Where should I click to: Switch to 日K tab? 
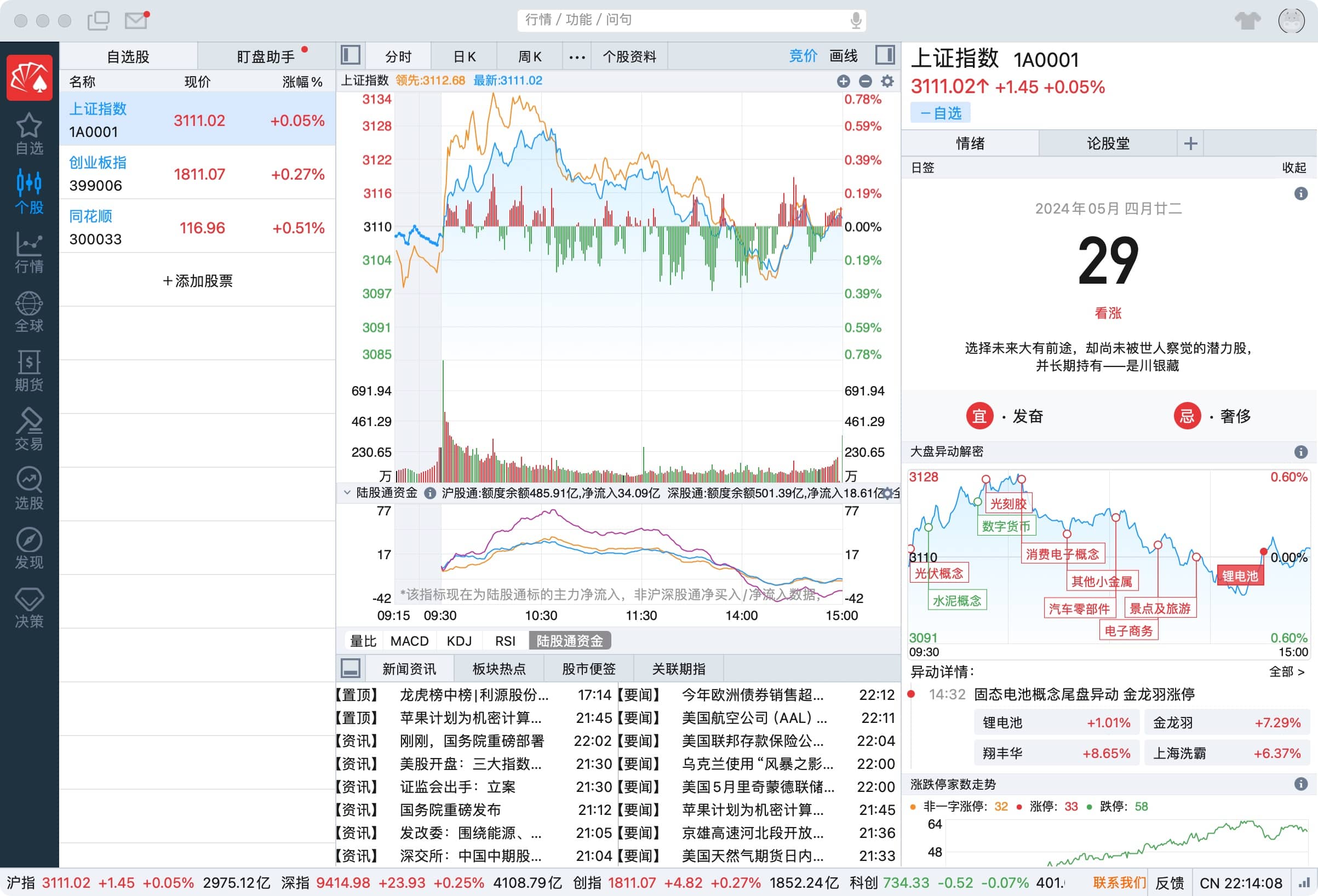pyautogui.click(x=464, y=57)
